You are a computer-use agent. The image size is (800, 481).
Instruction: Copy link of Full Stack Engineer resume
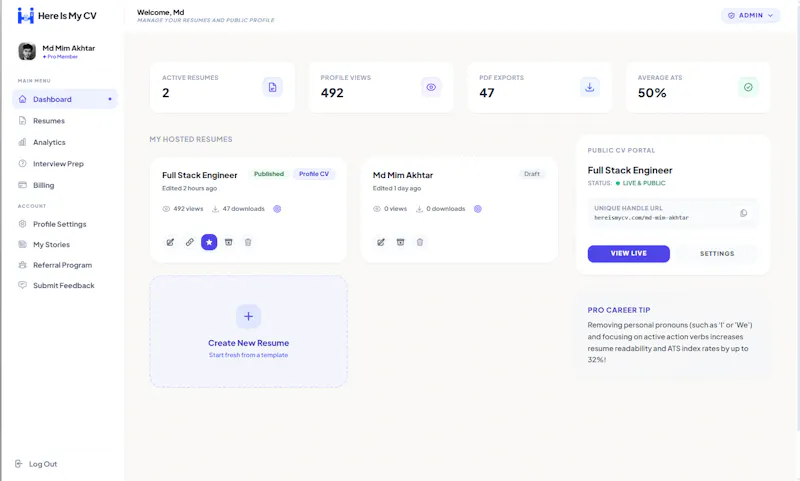tap(189, 242)
